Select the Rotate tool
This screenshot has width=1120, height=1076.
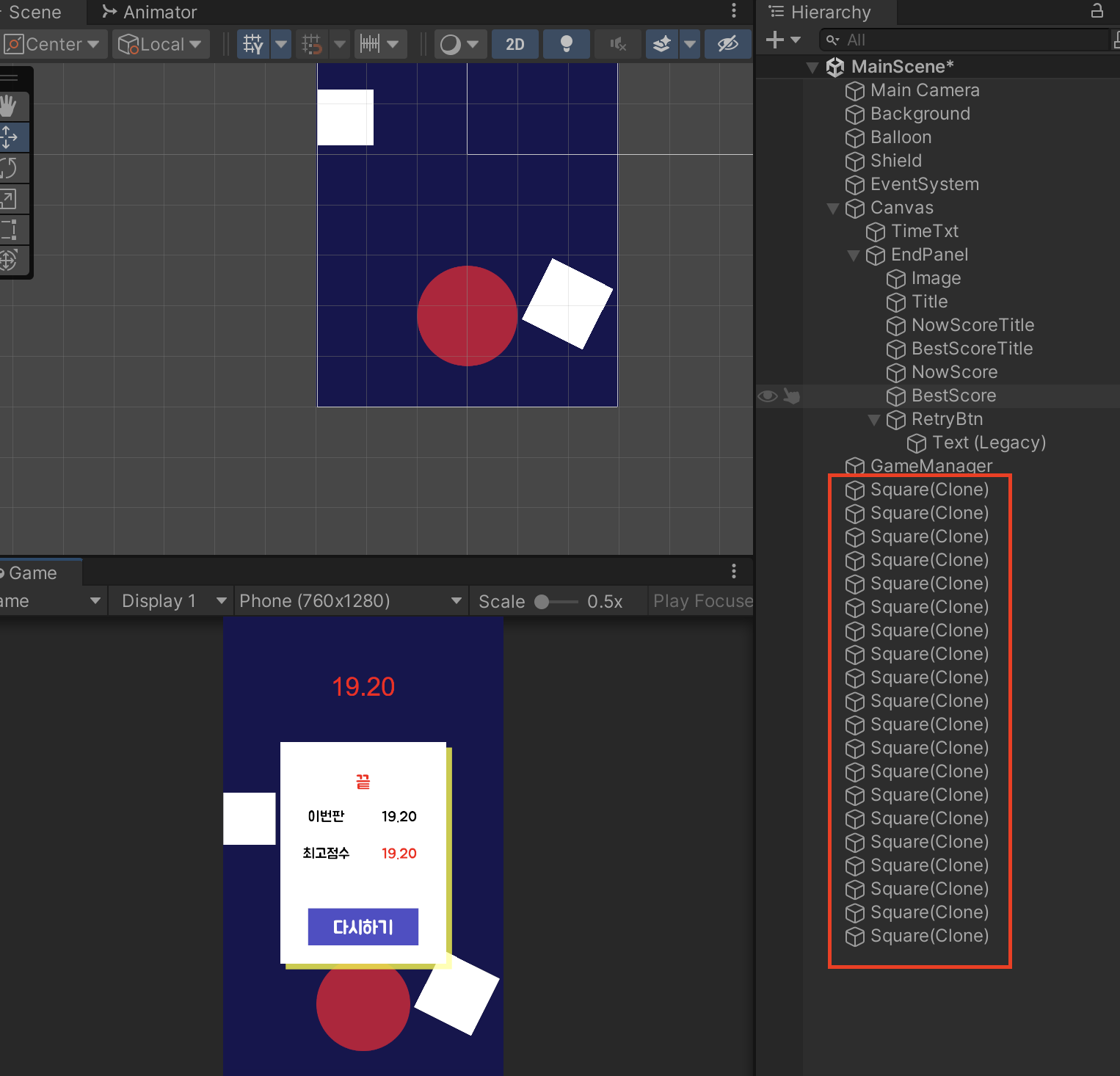click(x=9, y=168)
